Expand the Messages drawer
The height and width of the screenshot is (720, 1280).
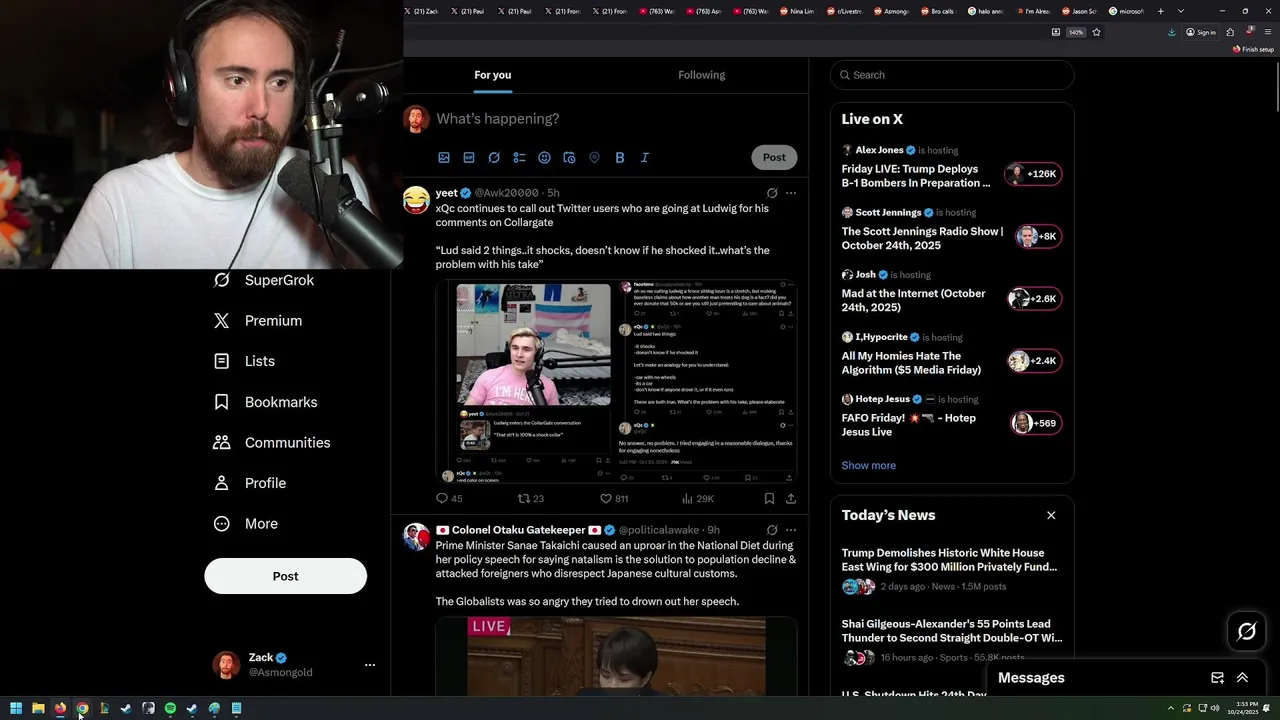click(1242, 678)
